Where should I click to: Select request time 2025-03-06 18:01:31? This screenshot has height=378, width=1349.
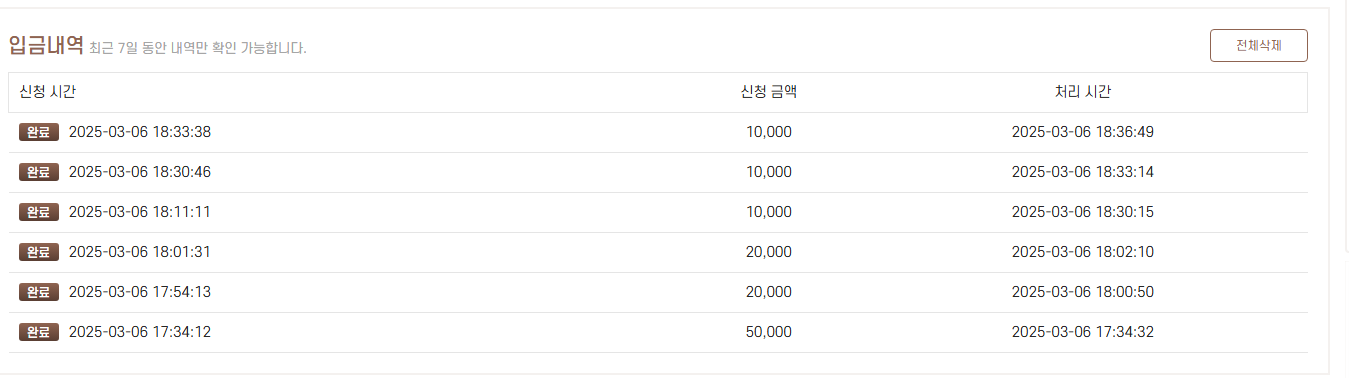[140, 252]
